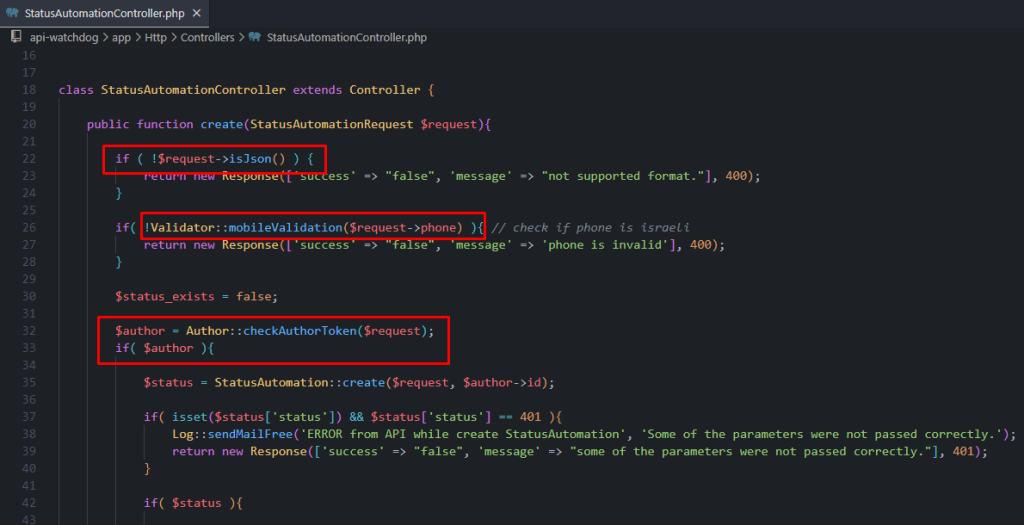Click the repository icon at the breadcrumb start
Image resolution: width=1024 pixels, height=525 pixels.
point(16,37)
